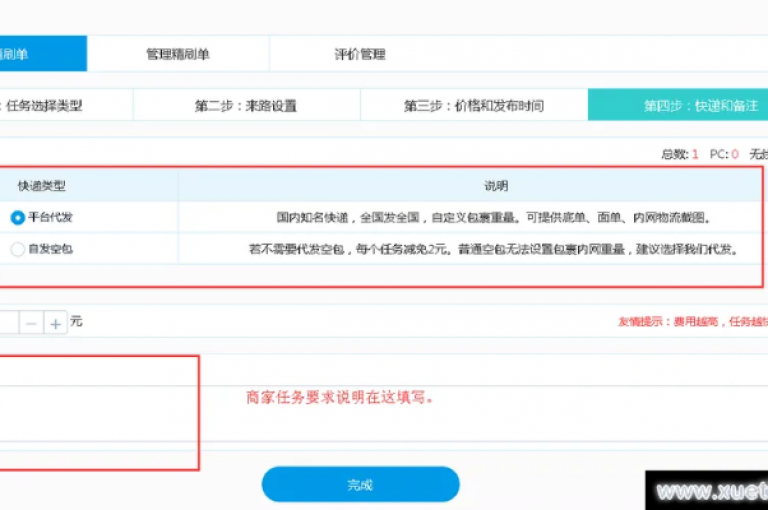Select the 平台代发 radio option
The image size is (768, 510).
[x=18, y=218]
